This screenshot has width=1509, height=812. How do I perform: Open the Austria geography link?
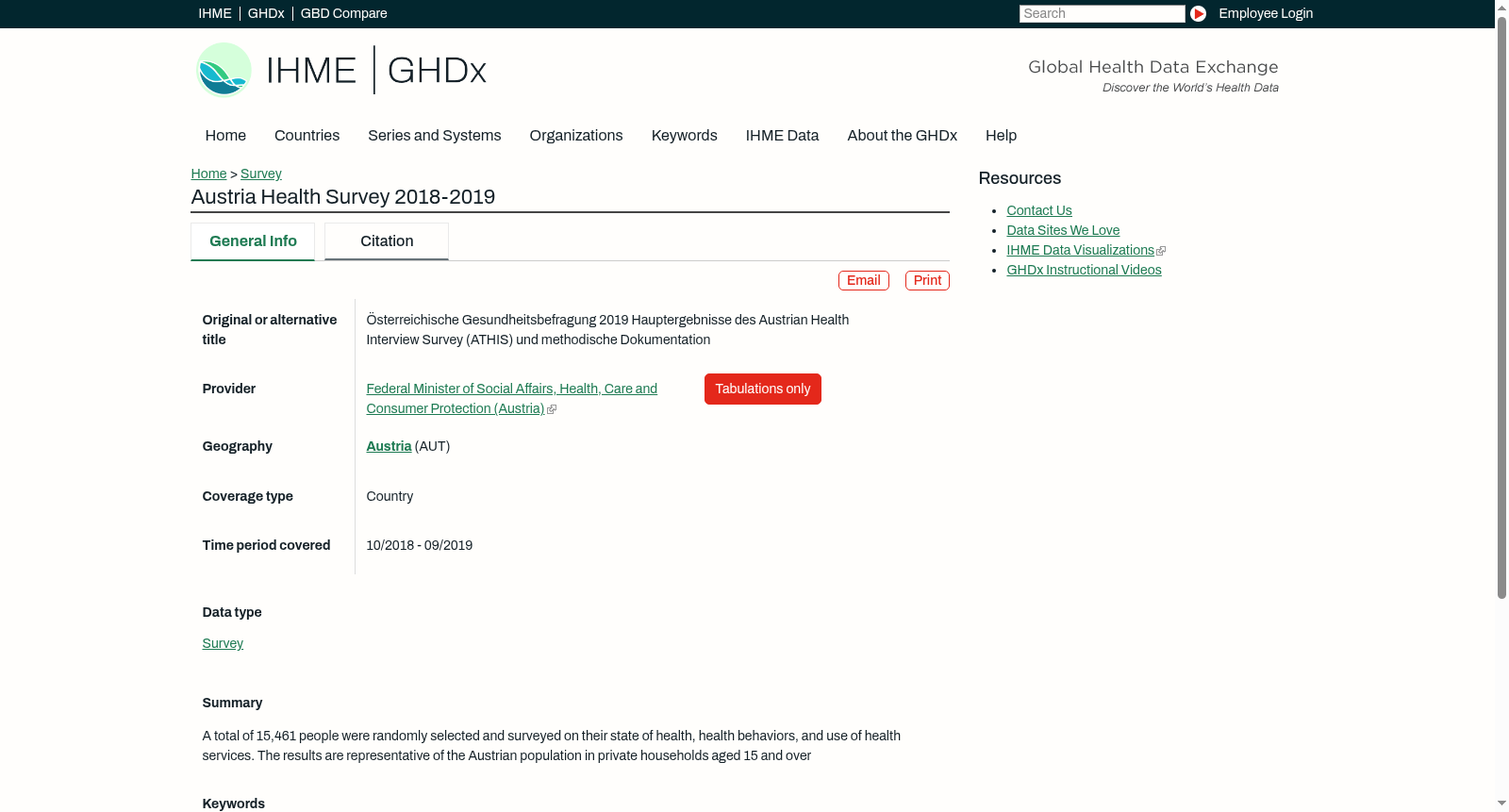pyautogui.click(x=389, y=446)
